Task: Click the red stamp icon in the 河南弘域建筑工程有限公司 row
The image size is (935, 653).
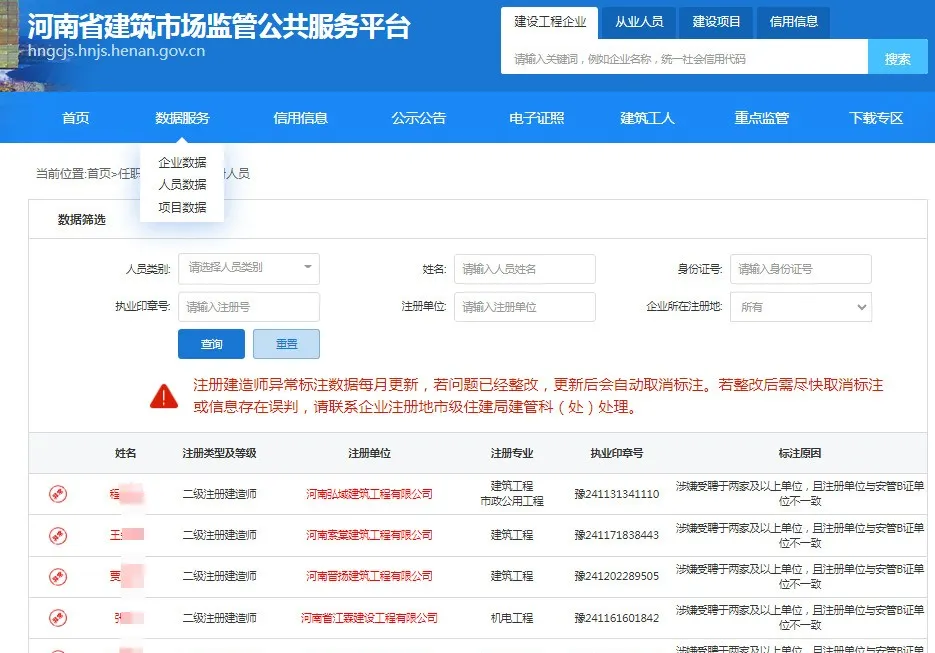Action: pos(58,494)
